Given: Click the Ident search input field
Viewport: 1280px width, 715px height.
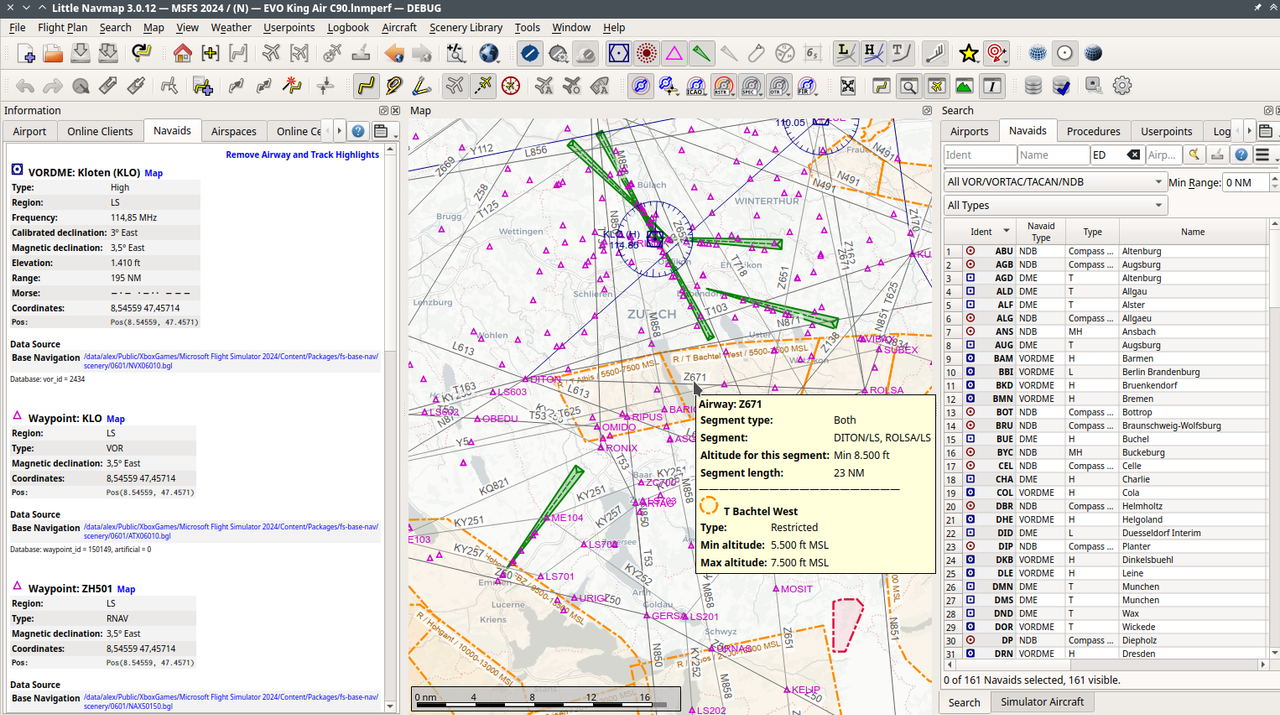Looking at the screenshot, I should point(980,155).
